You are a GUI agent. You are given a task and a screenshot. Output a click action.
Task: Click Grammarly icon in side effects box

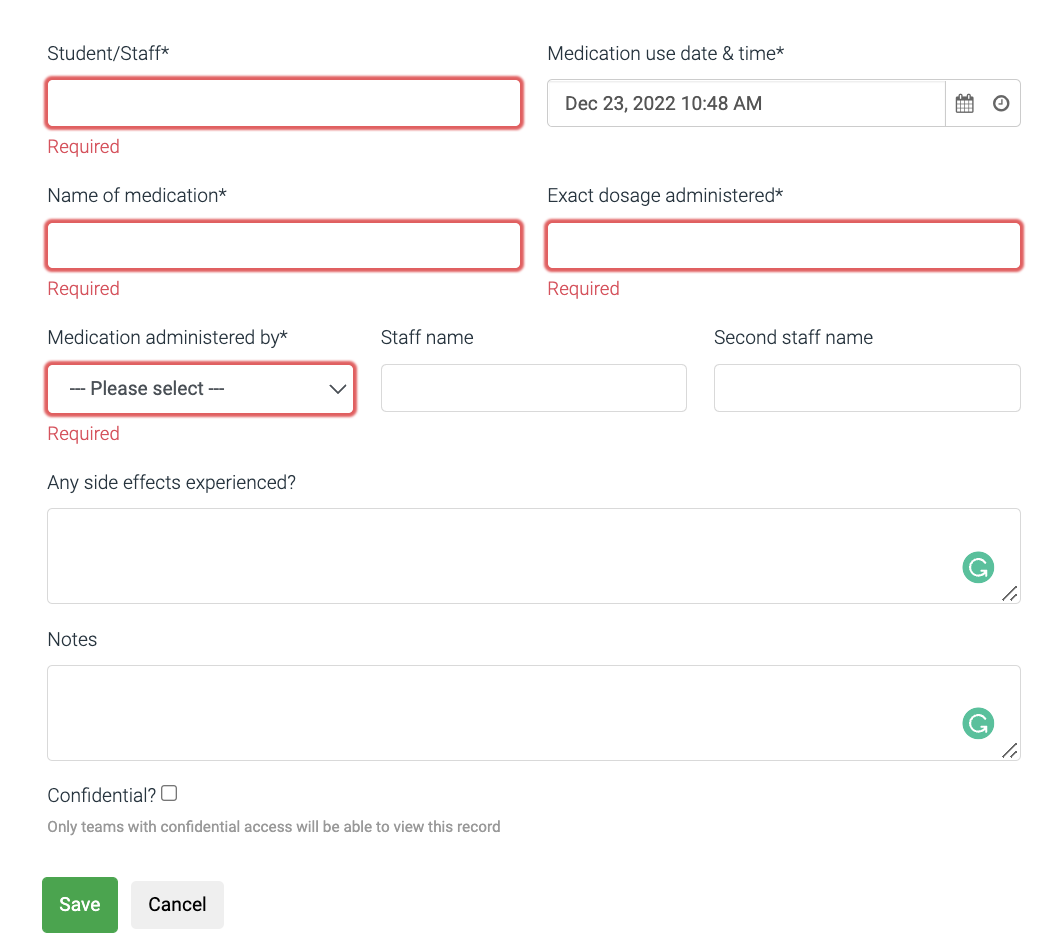977,568
